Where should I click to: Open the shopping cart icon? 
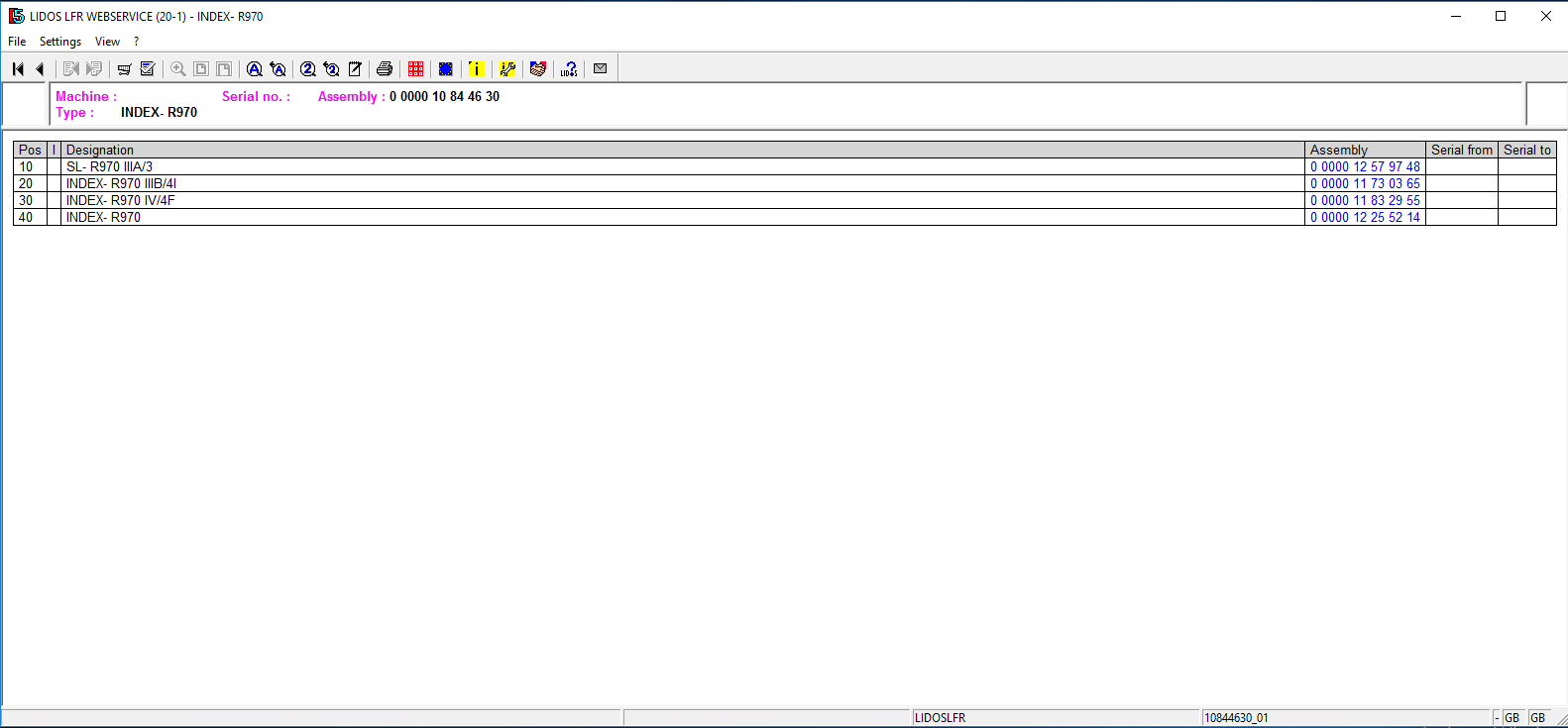point(124,69)
